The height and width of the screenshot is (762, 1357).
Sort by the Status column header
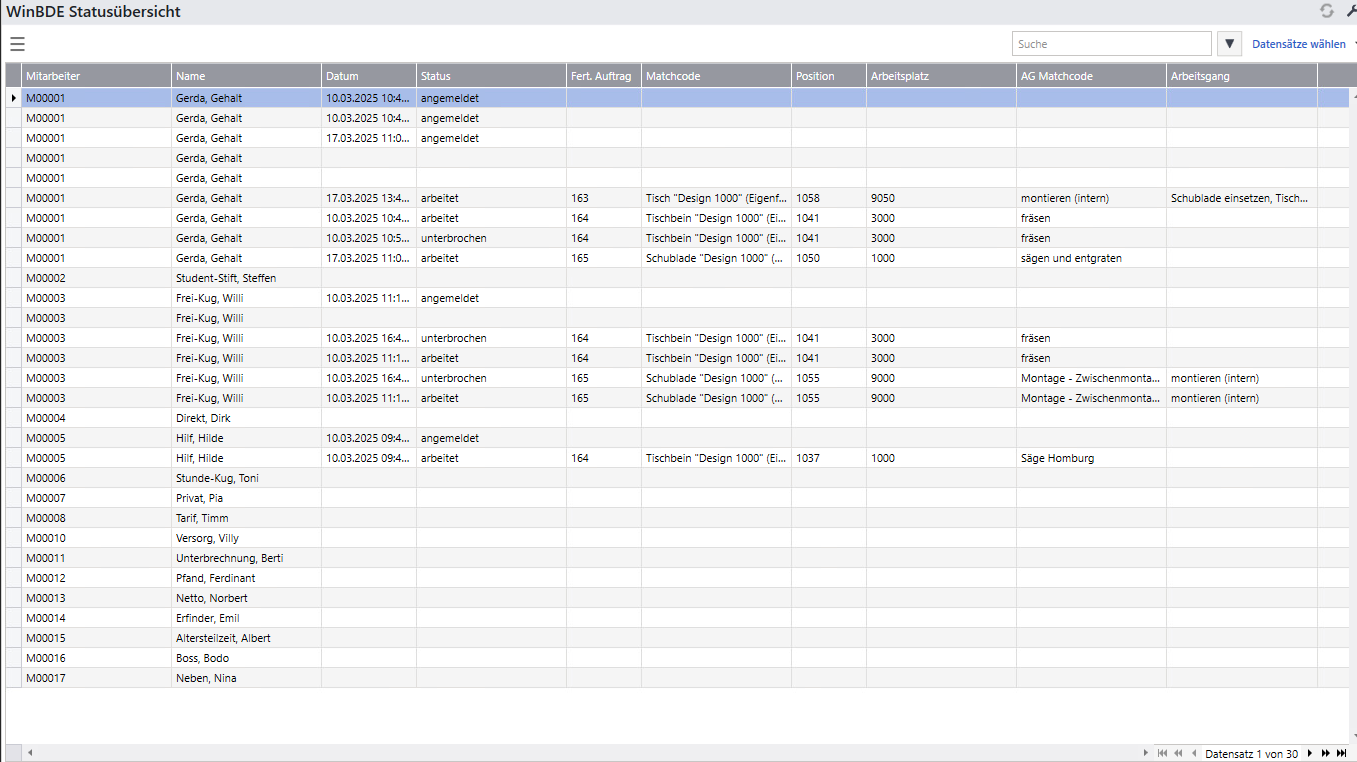click(490, 76)
